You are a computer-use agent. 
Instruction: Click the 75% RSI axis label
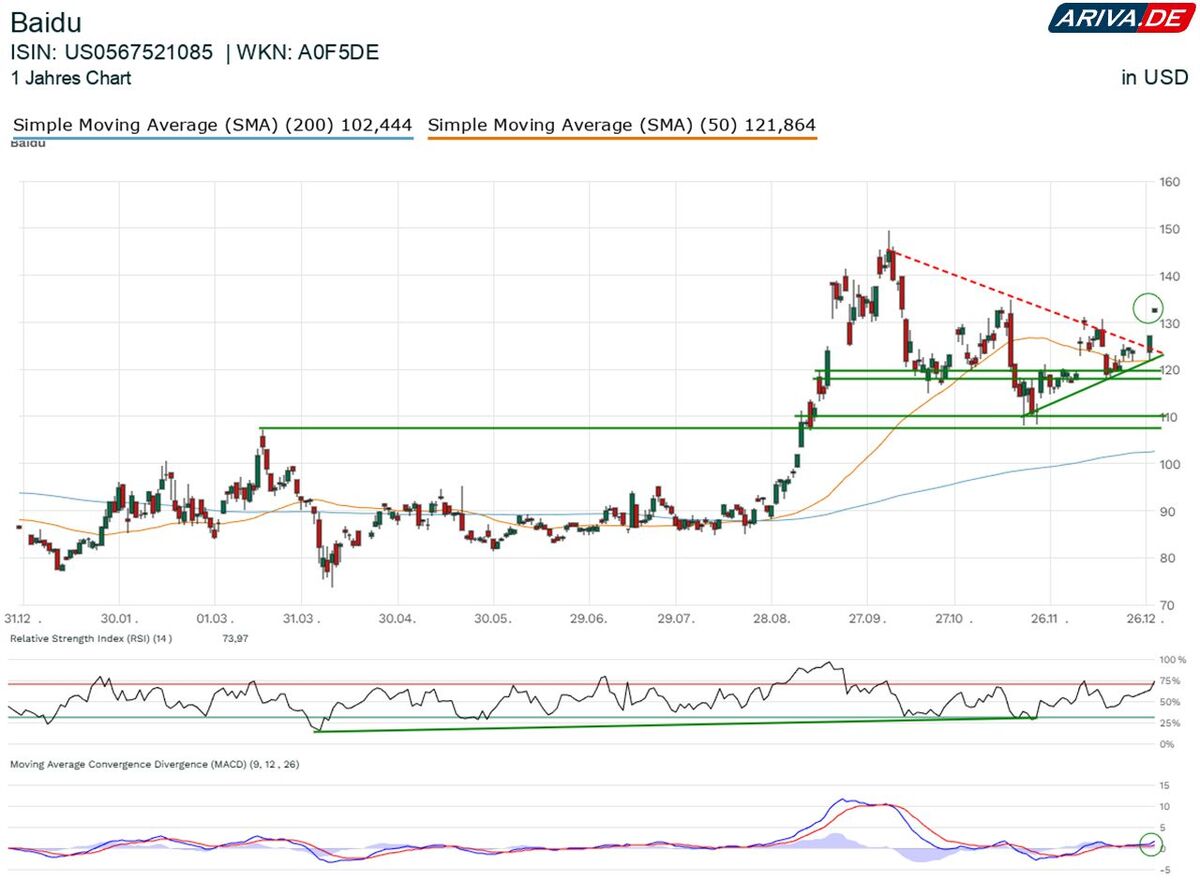tap(1171, 681)
